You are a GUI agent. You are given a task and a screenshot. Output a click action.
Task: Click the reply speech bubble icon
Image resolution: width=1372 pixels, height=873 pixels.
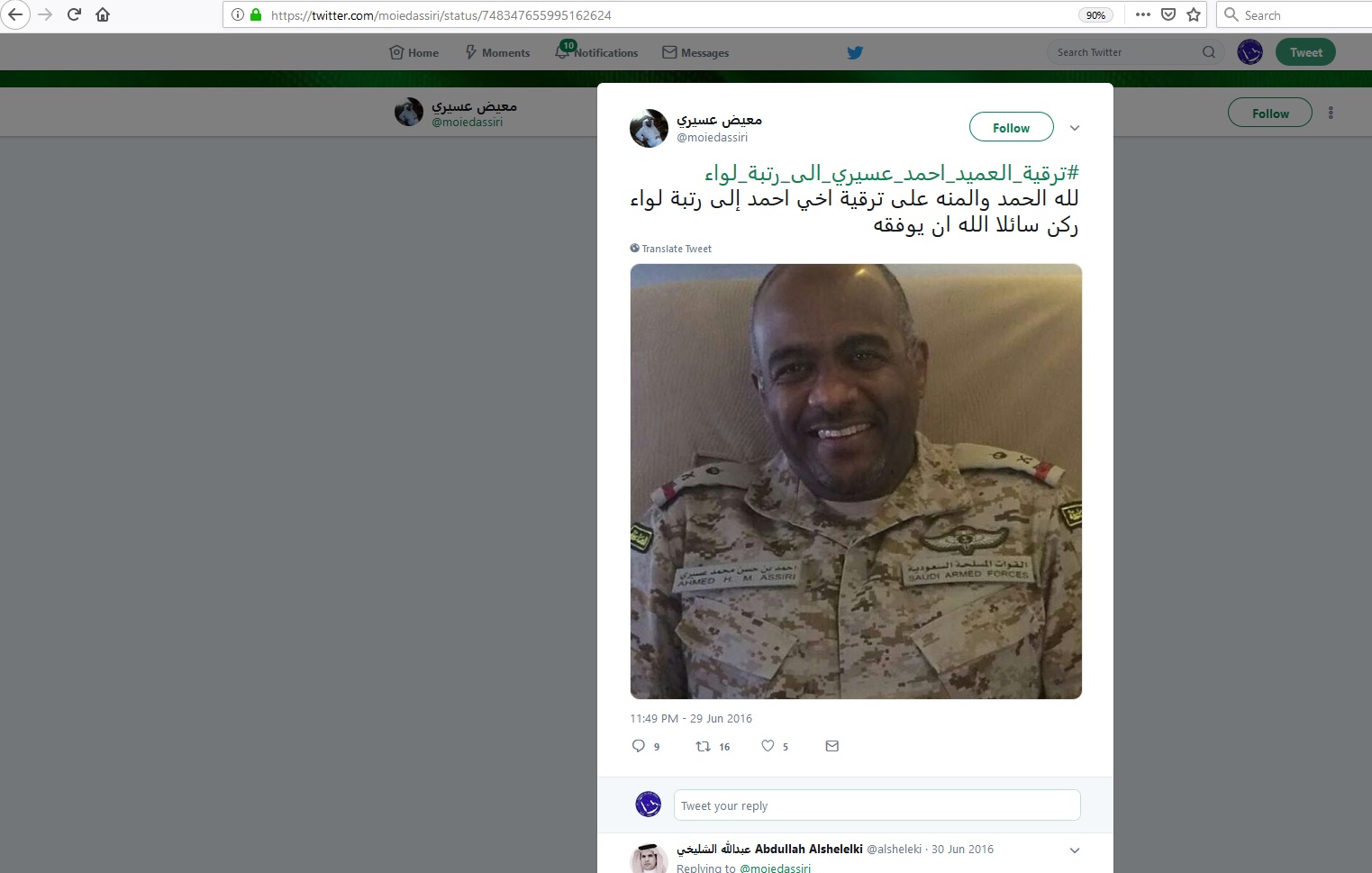pyautogui.click(x=639, y=746)
